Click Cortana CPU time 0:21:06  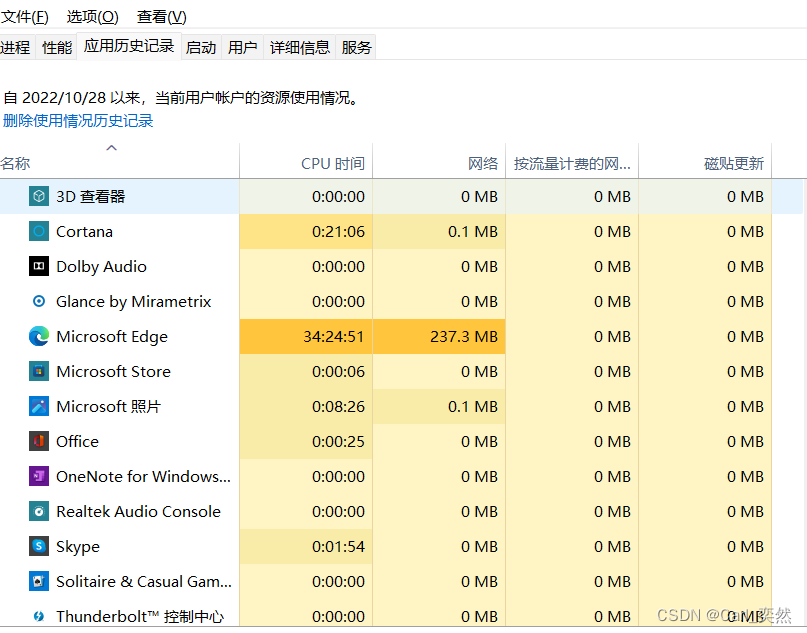click(338, 232)
